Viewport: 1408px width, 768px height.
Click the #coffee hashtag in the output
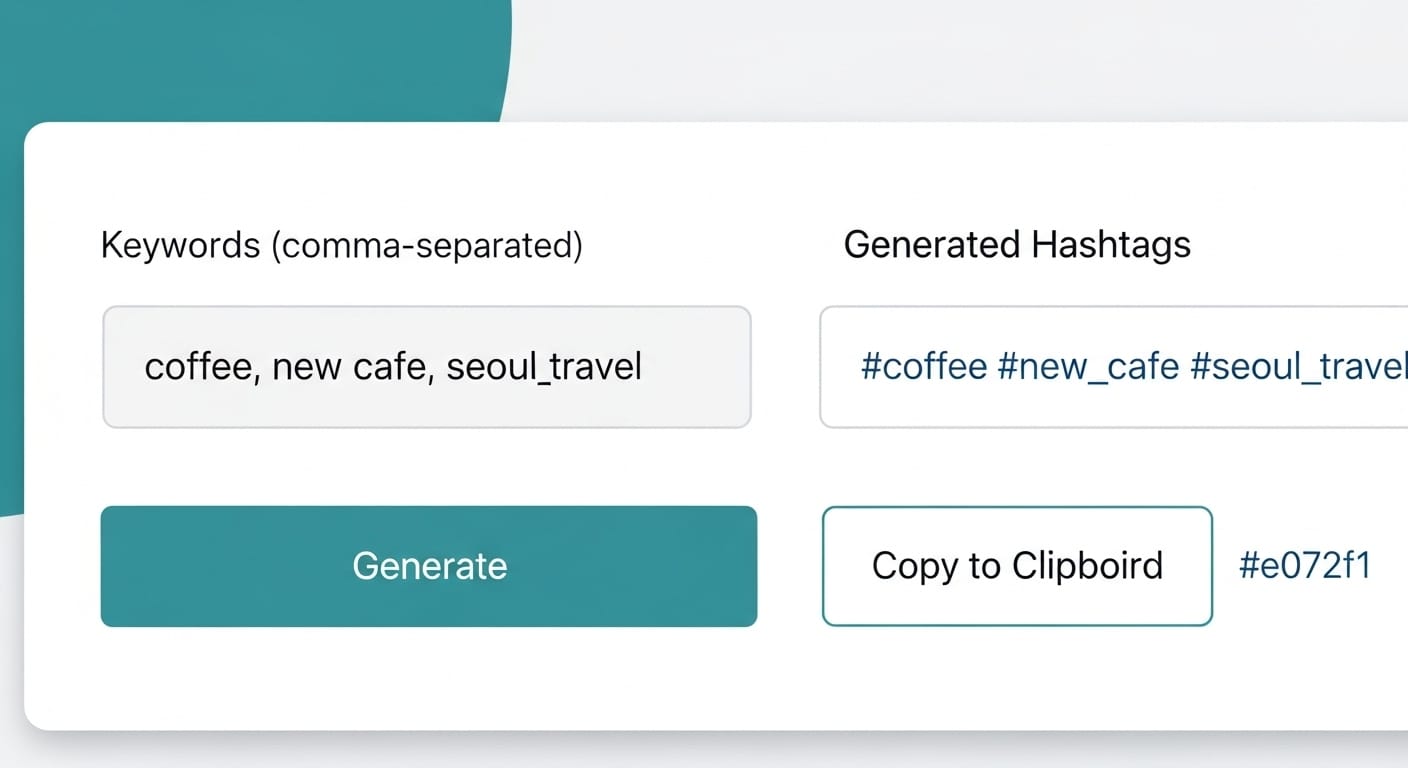pos(924,367)
